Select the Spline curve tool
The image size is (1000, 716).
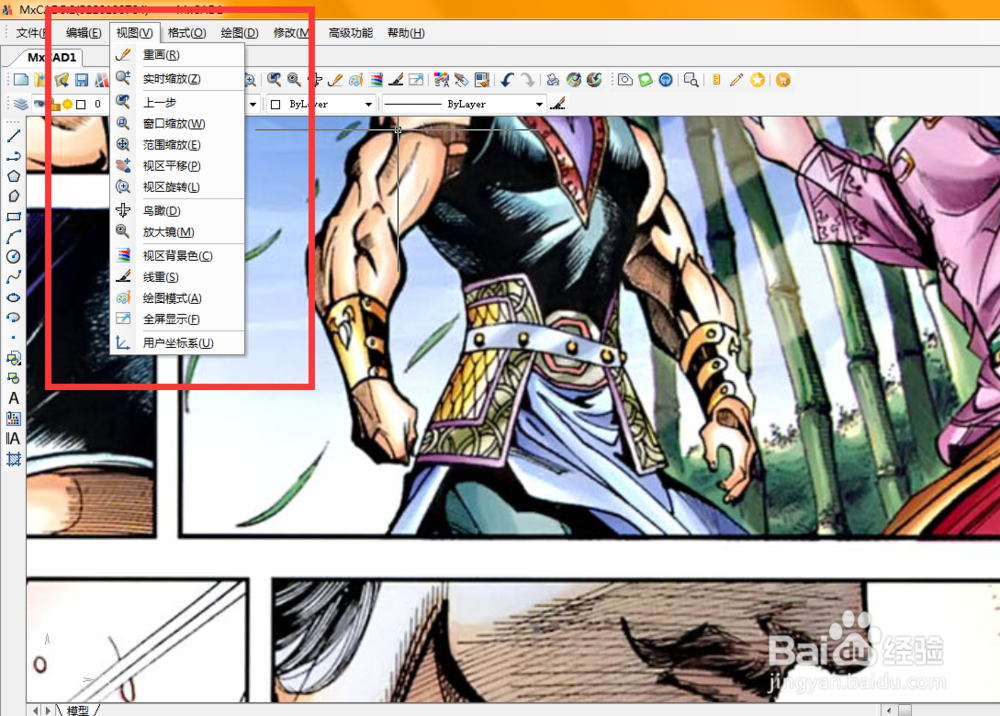click(x=13, y=277)
